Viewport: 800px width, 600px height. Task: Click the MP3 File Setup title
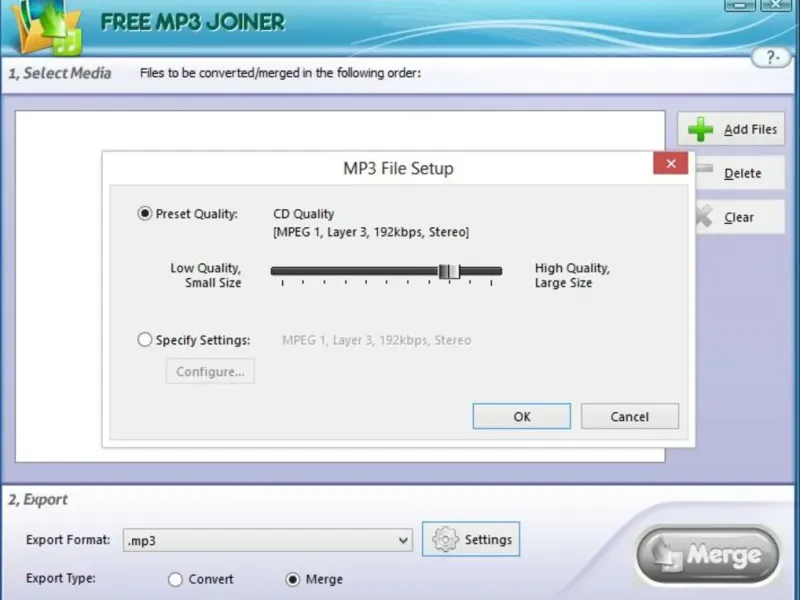pyautogui.click(x=398, y=168)
